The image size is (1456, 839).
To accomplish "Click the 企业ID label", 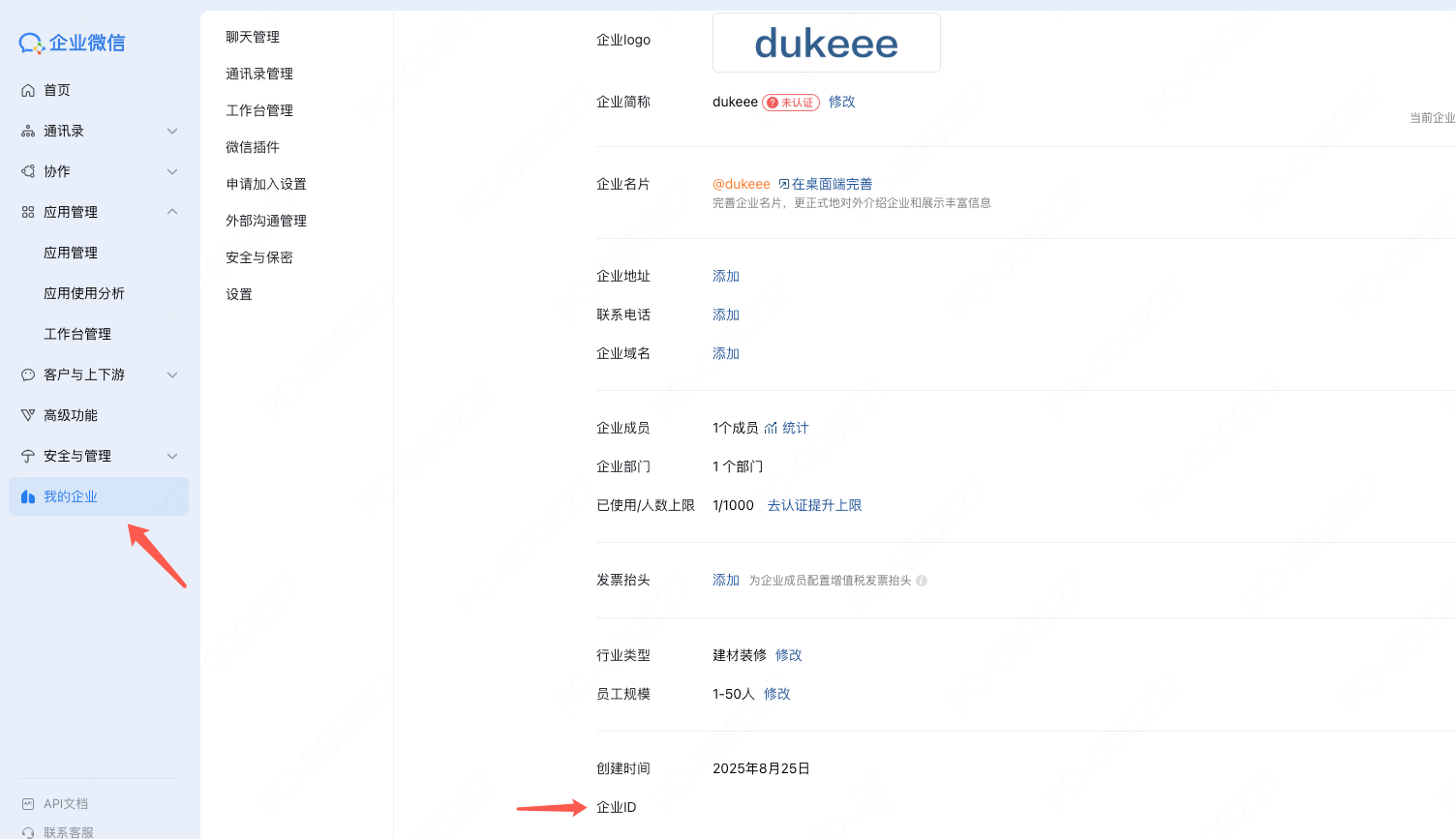I will (617, 807).
